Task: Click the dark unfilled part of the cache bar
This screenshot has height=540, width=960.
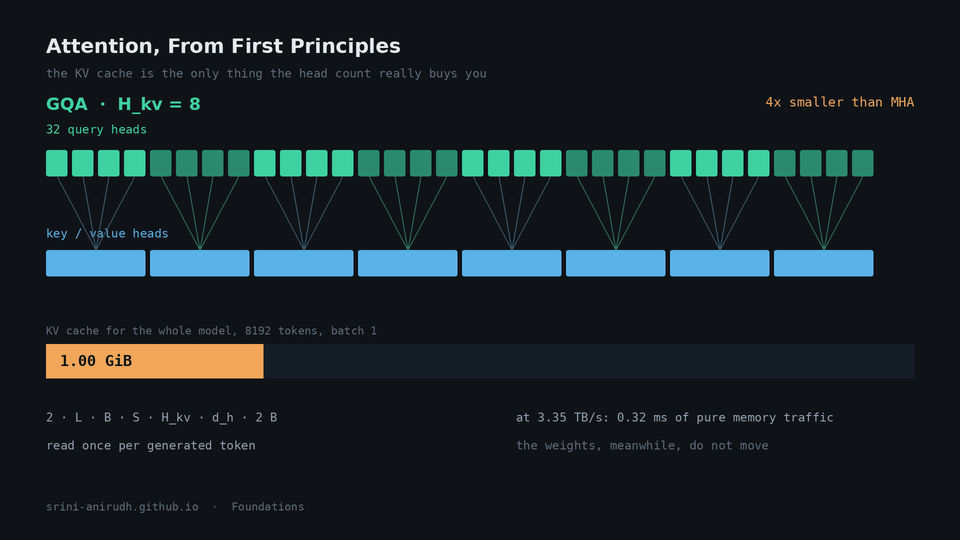Action: [589, 361]
